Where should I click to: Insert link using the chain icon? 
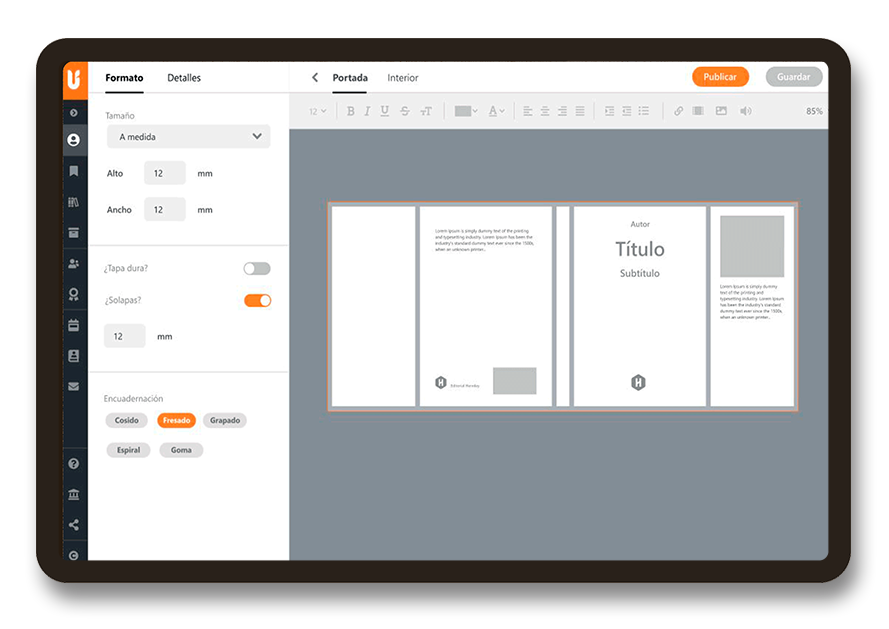[x=678, y=111]
